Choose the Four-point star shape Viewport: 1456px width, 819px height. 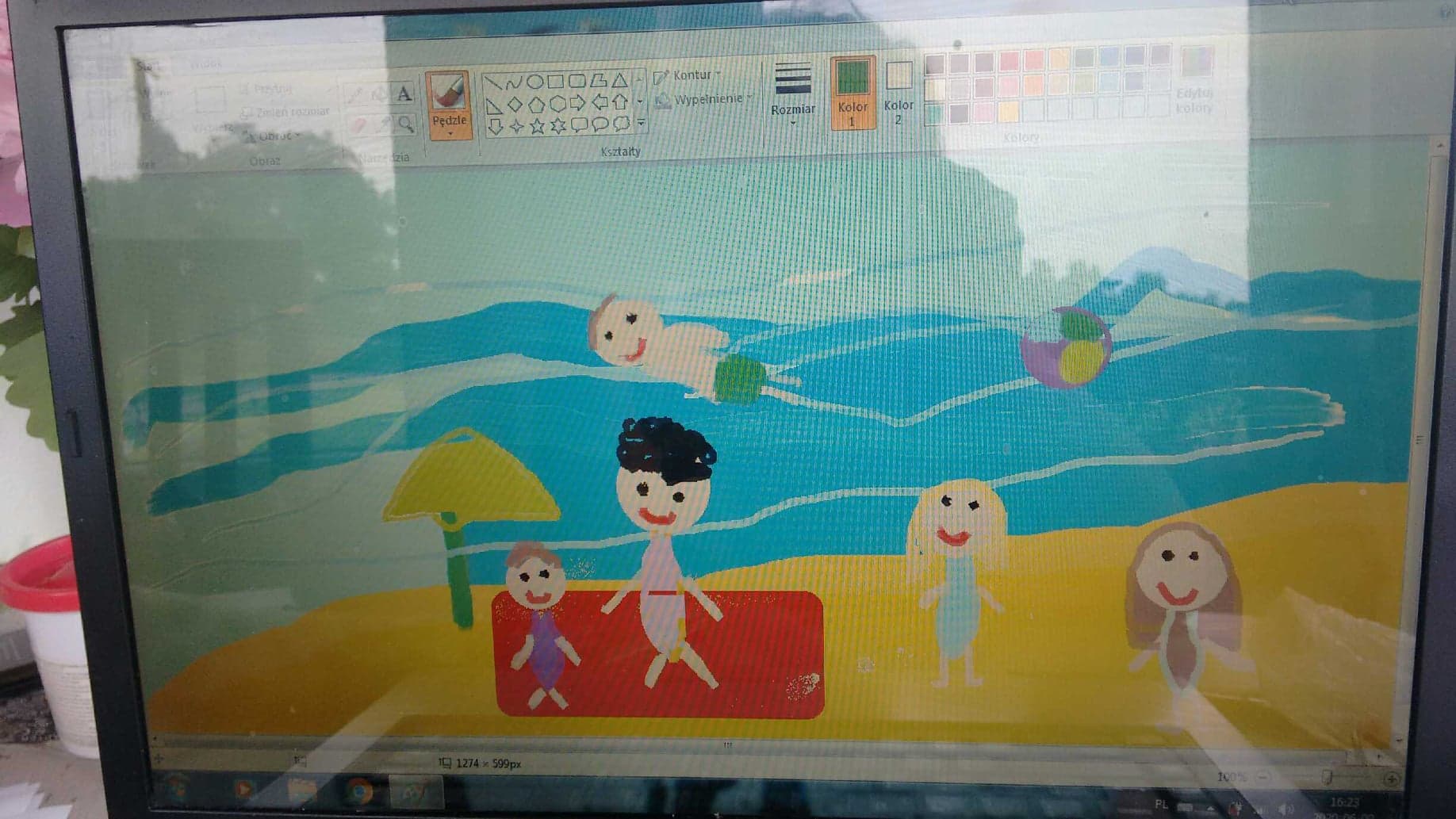pos(516,126)
